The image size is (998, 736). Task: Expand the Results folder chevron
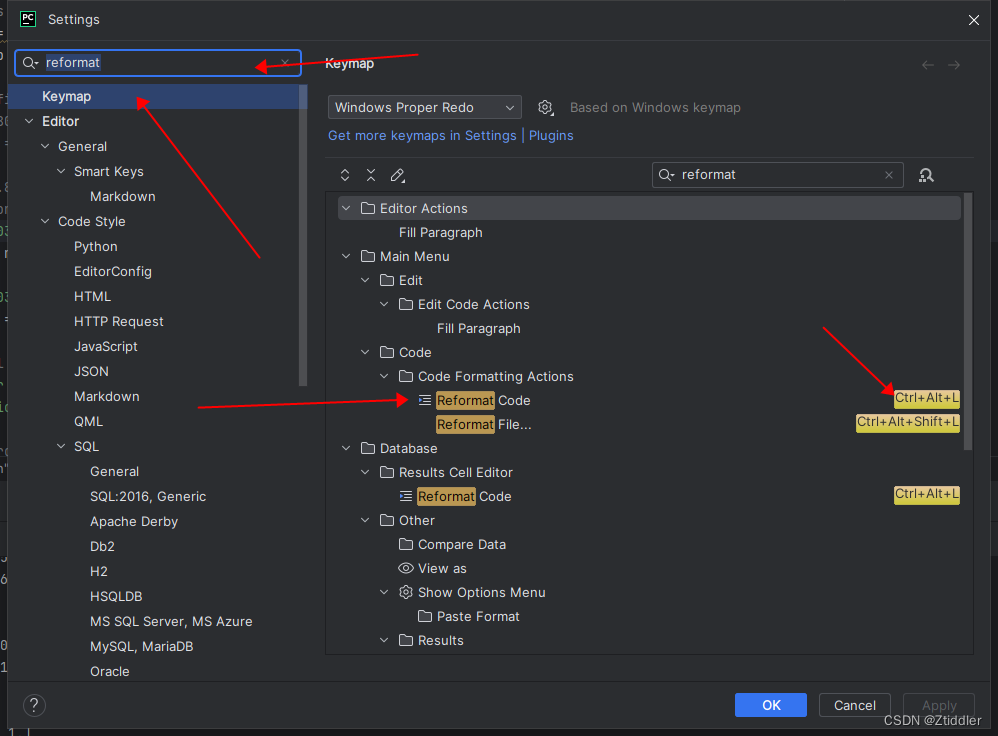[x=383, y=640]
